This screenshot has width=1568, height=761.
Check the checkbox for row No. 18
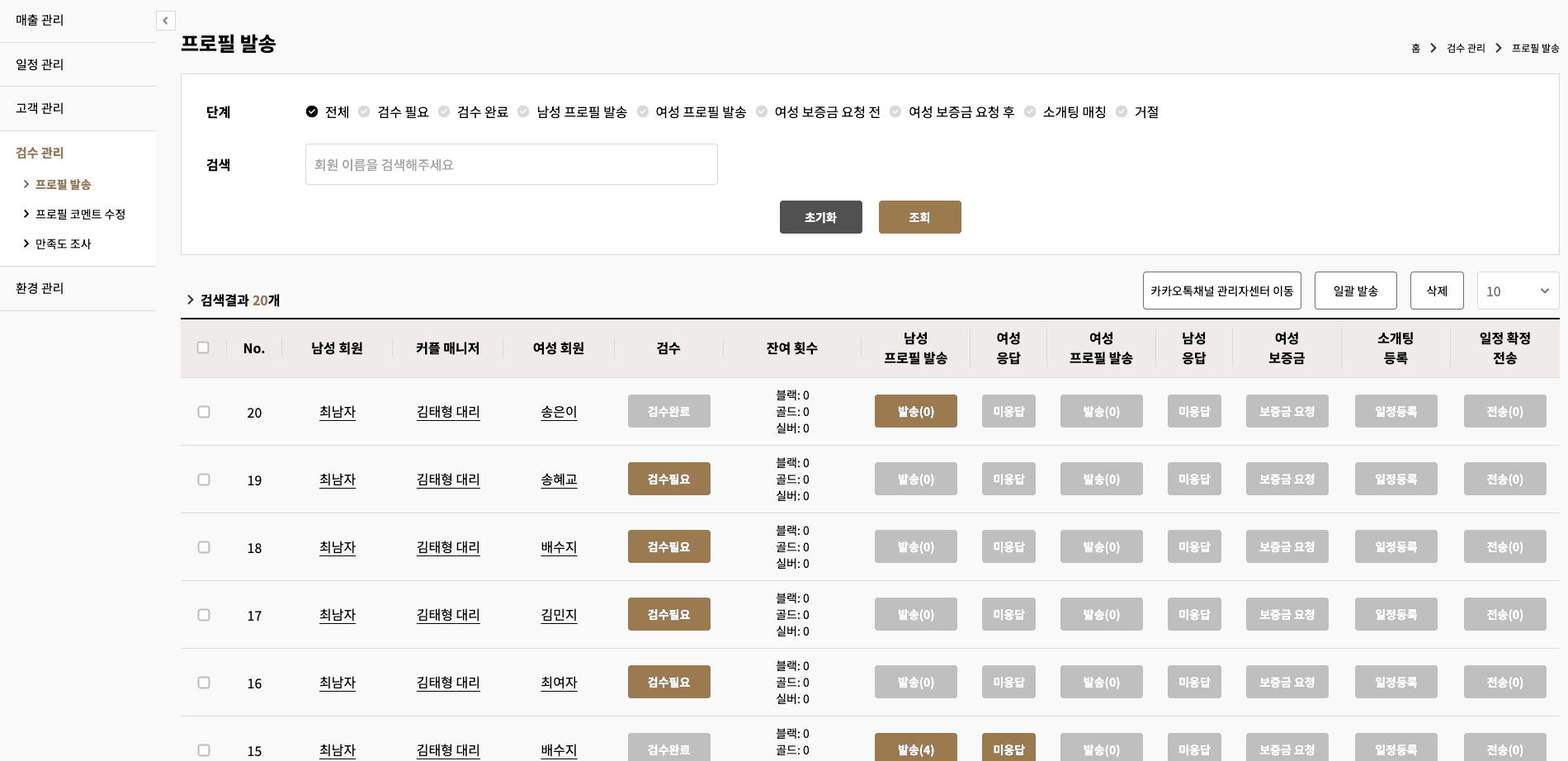click(204, 547)
